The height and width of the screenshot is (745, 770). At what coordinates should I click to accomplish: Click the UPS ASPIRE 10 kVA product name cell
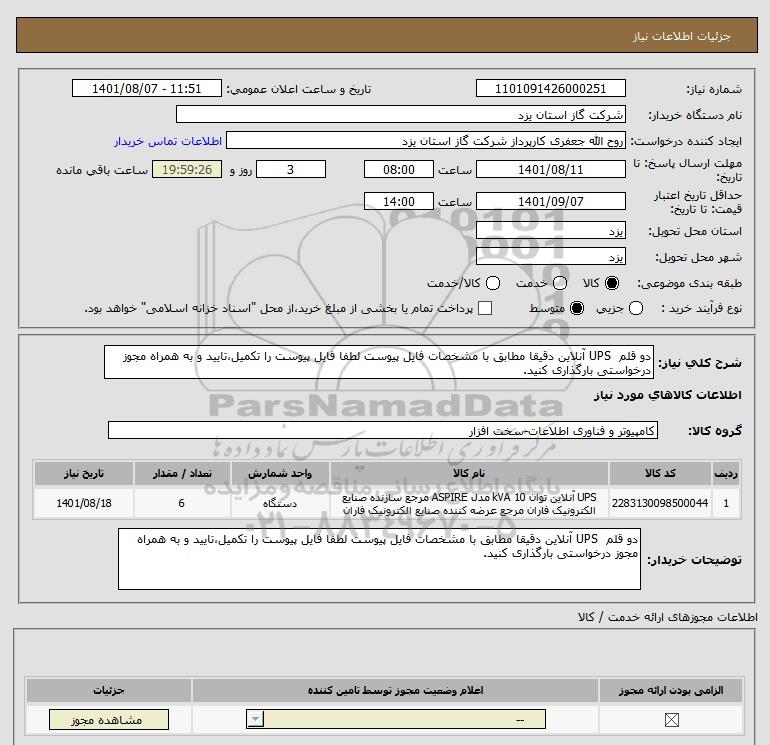(469, 503)
